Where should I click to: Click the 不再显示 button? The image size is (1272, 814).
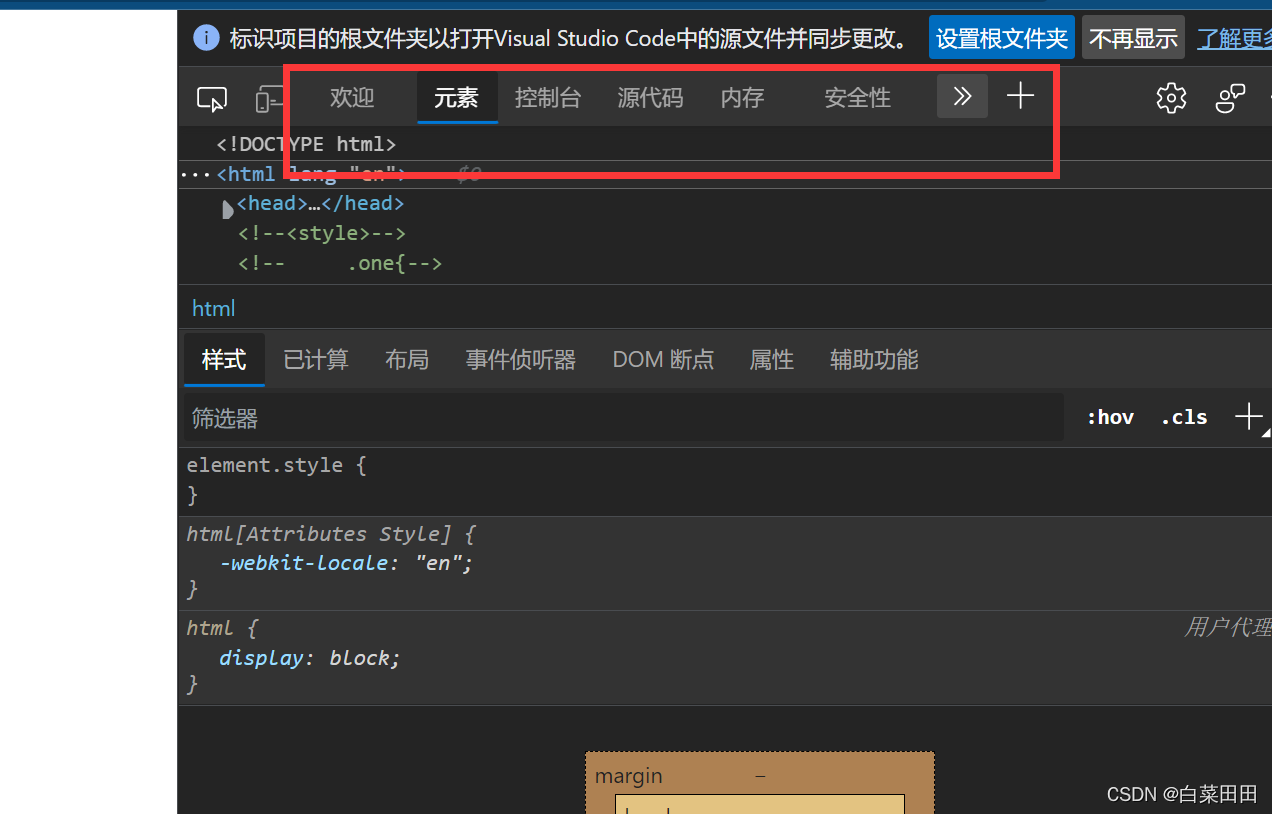click(1133, 38)
